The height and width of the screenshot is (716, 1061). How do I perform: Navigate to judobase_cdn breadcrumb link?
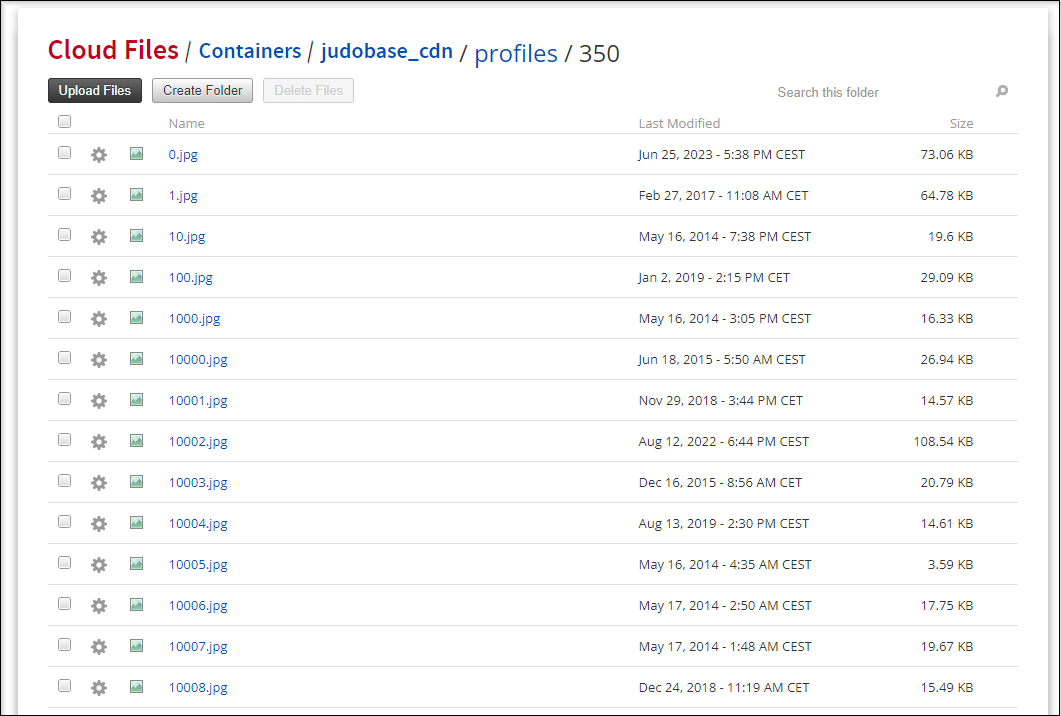click(x=386, y=51)
